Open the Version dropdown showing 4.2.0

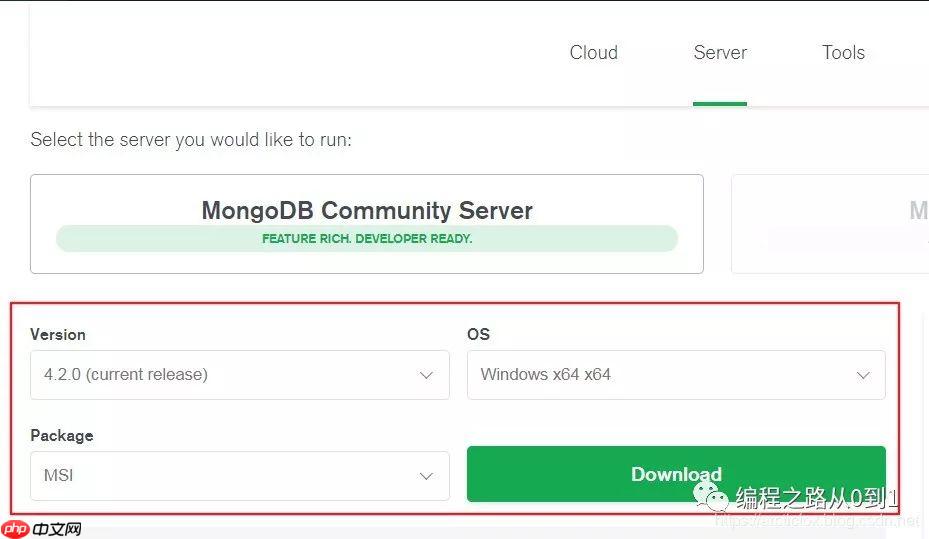[x=230, y=375]
